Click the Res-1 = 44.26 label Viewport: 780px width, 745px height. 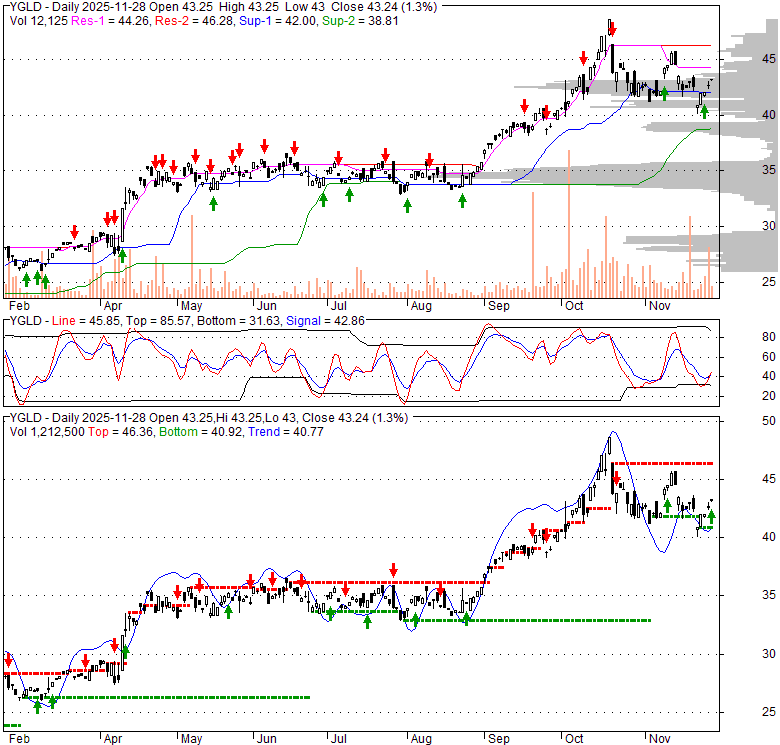coord(110,21)
